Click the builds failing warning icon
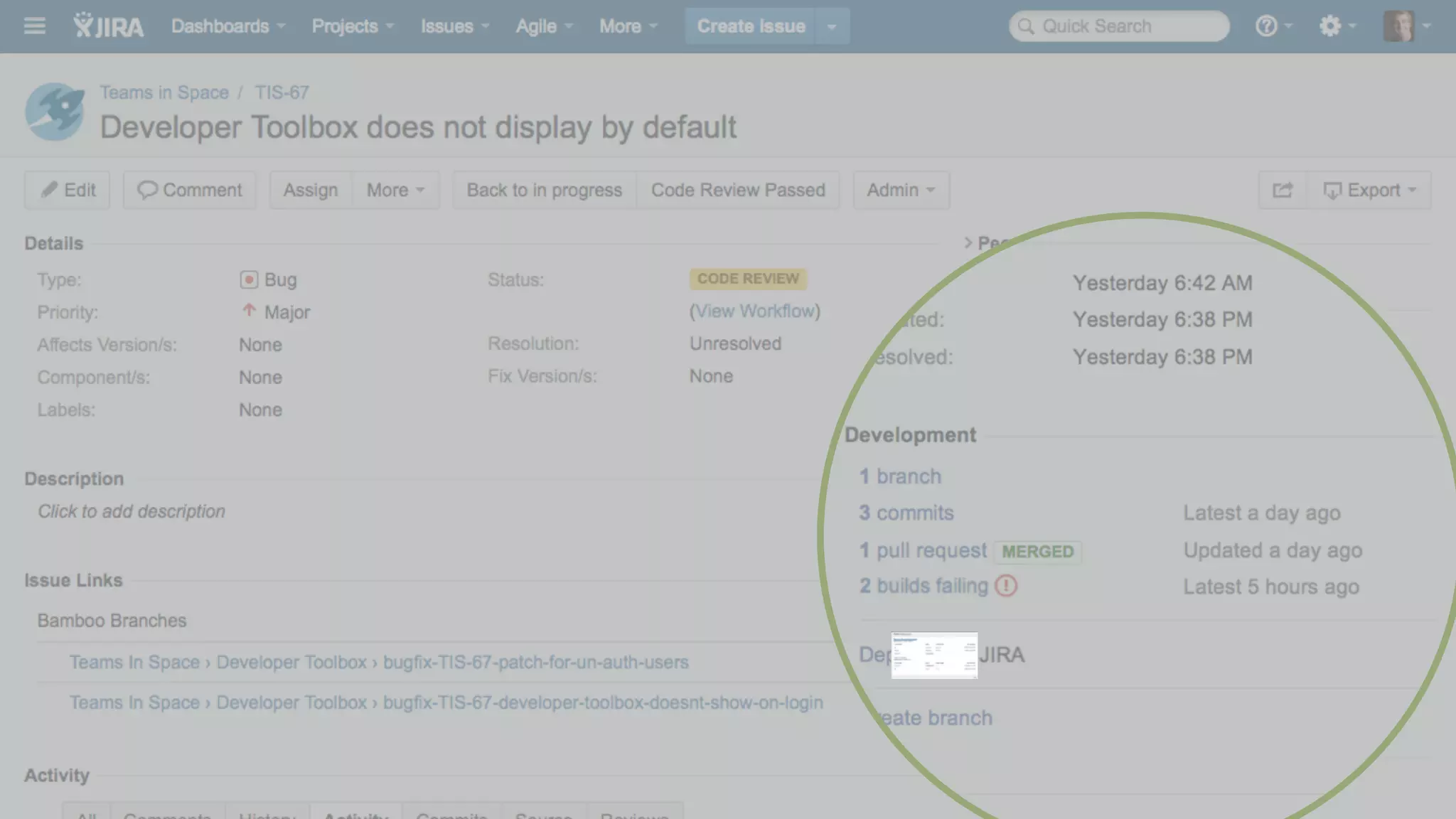This screenshot has height=819, width=1456. pos(1006,586)
